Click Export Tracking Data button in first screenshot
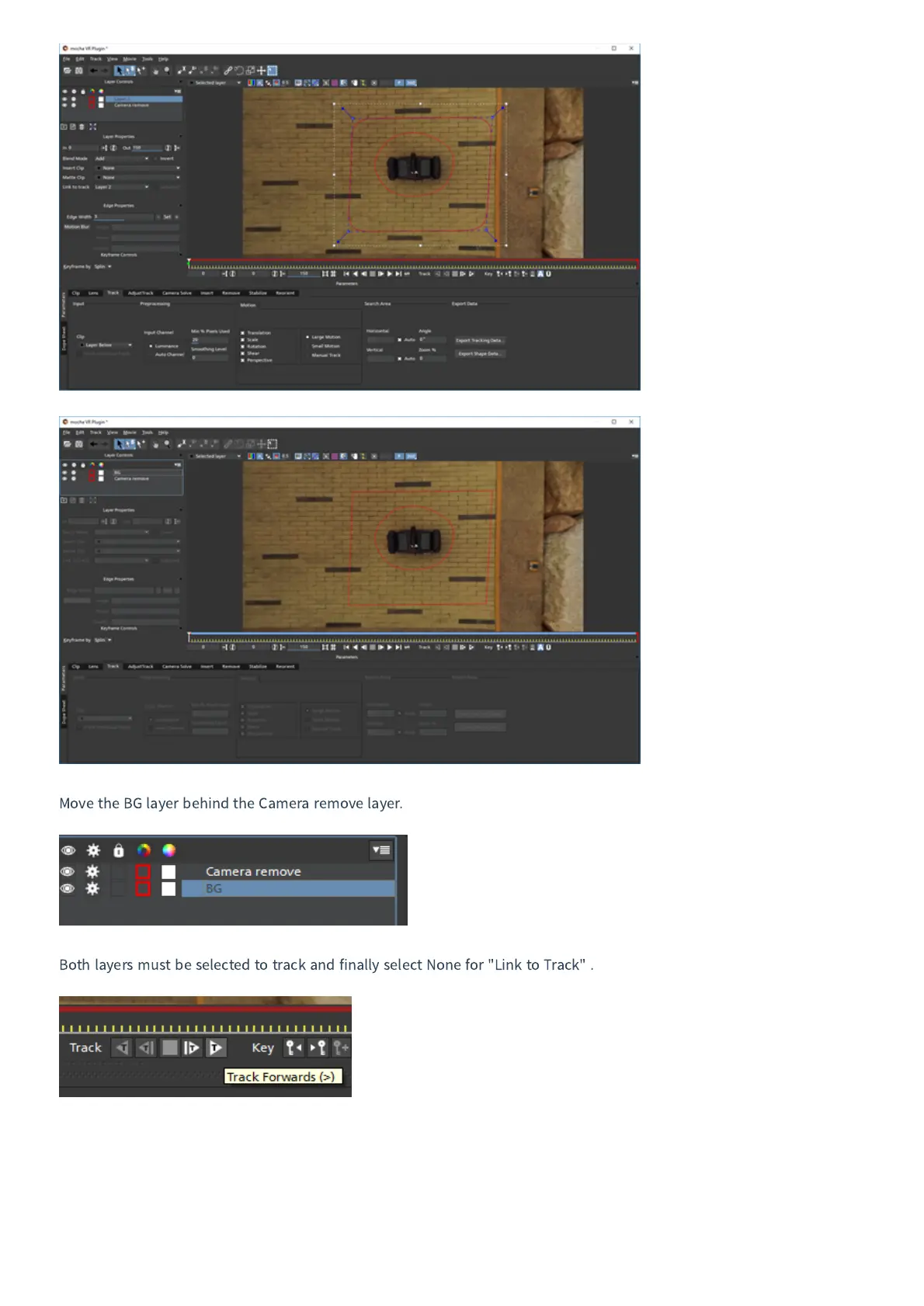 click(480, 340)
